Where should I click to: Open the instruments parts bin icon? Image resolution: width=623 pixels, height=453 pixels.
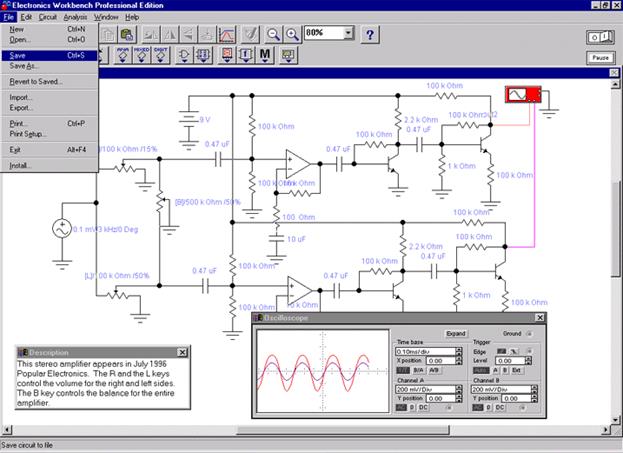coord(288,55)
